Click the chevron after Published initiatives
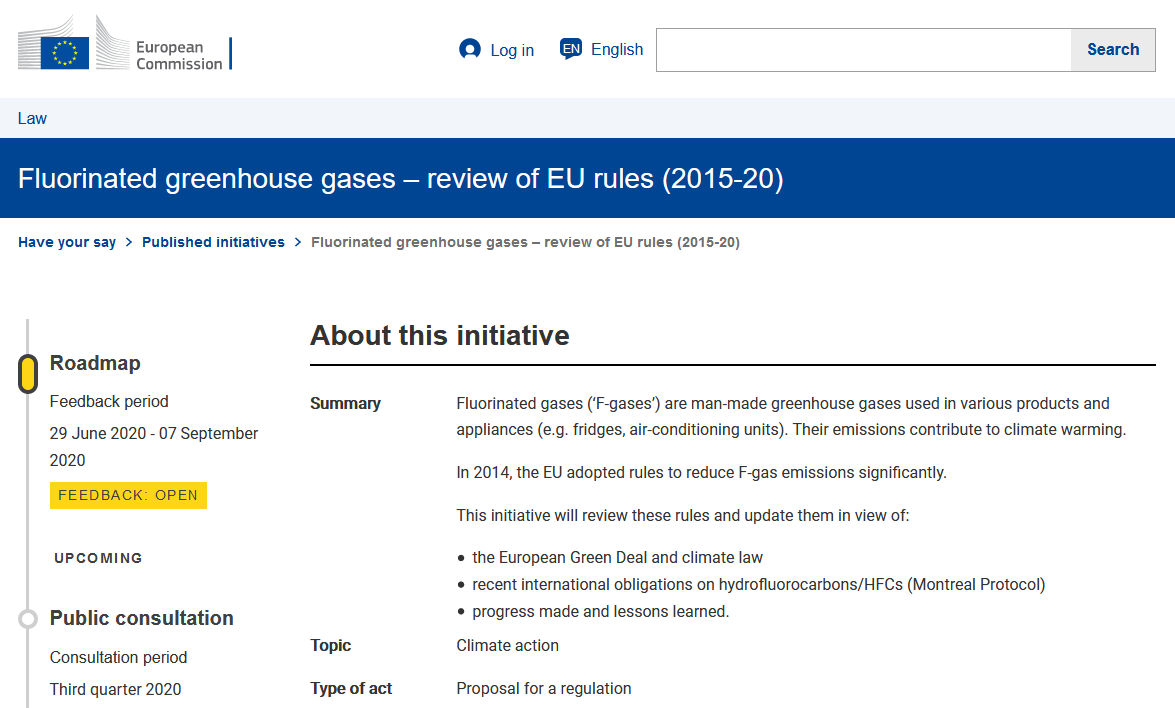Screen dimensions: 1175x708 (x=298, y=242)
